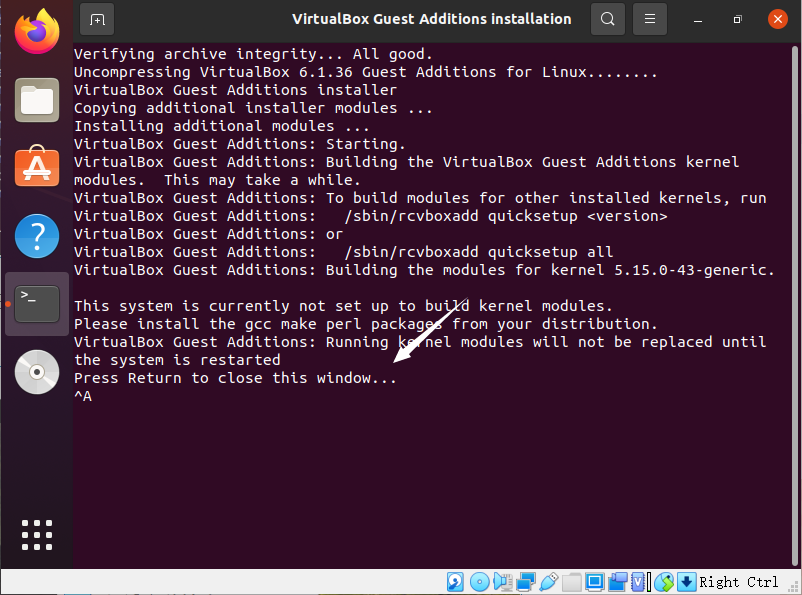802x595 pixels.
Task: Click the 'Verifying archive integrity... All good.' line
Action: coord(253,54)
